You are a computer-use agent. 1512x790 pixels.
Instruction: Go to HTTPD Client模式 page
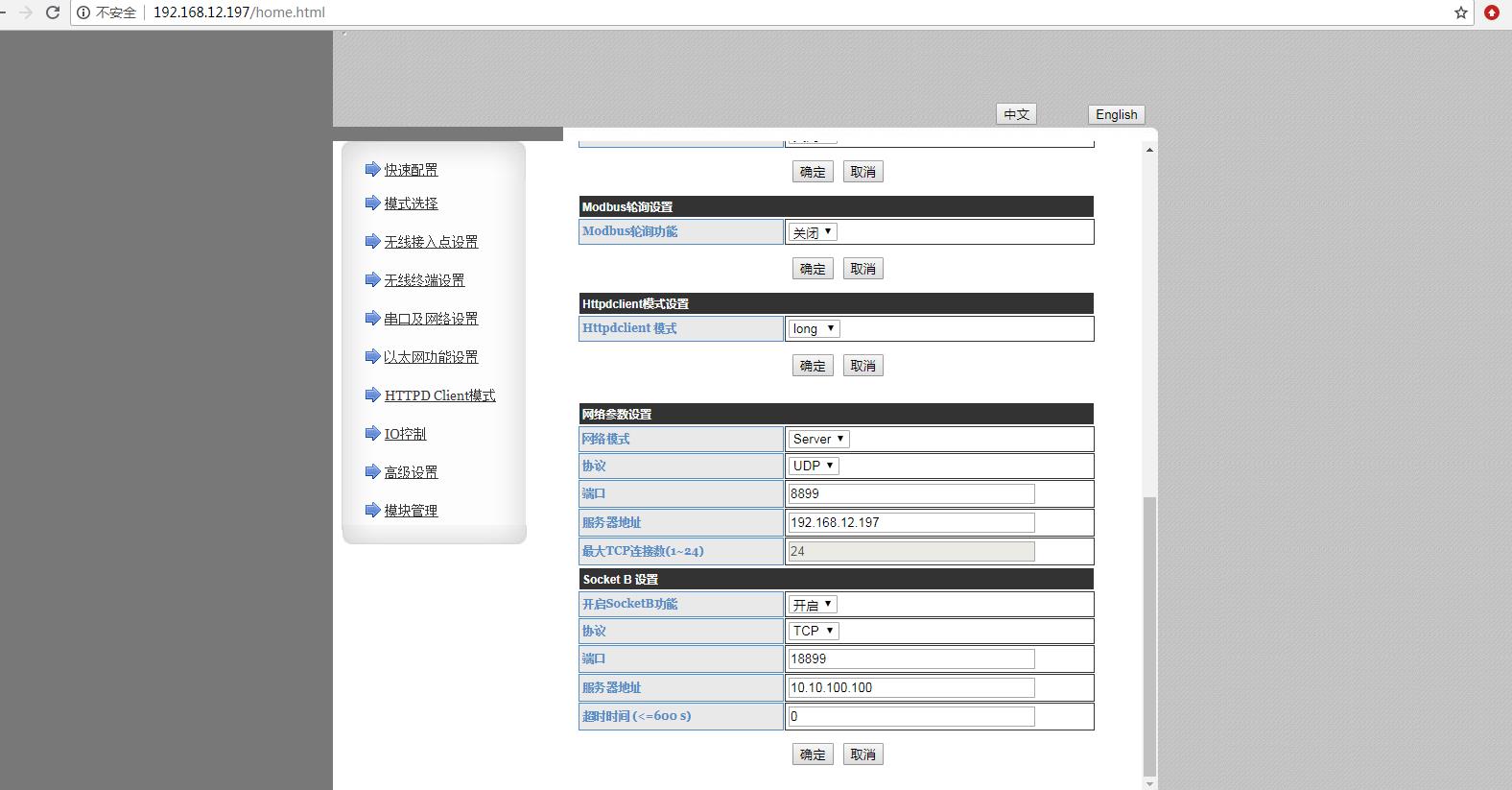pyautogui.click(x=439, y=395)
